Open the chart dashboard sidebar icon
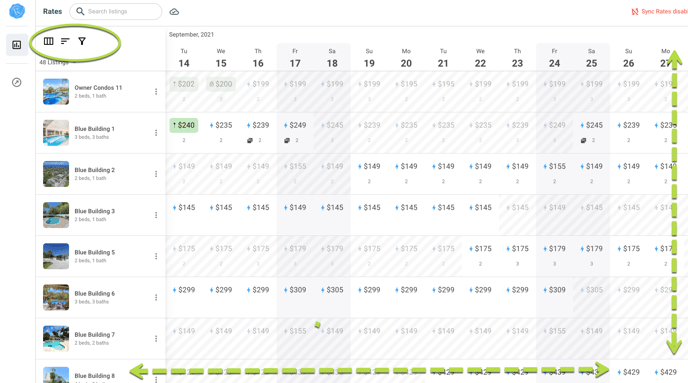 (17, 45)
